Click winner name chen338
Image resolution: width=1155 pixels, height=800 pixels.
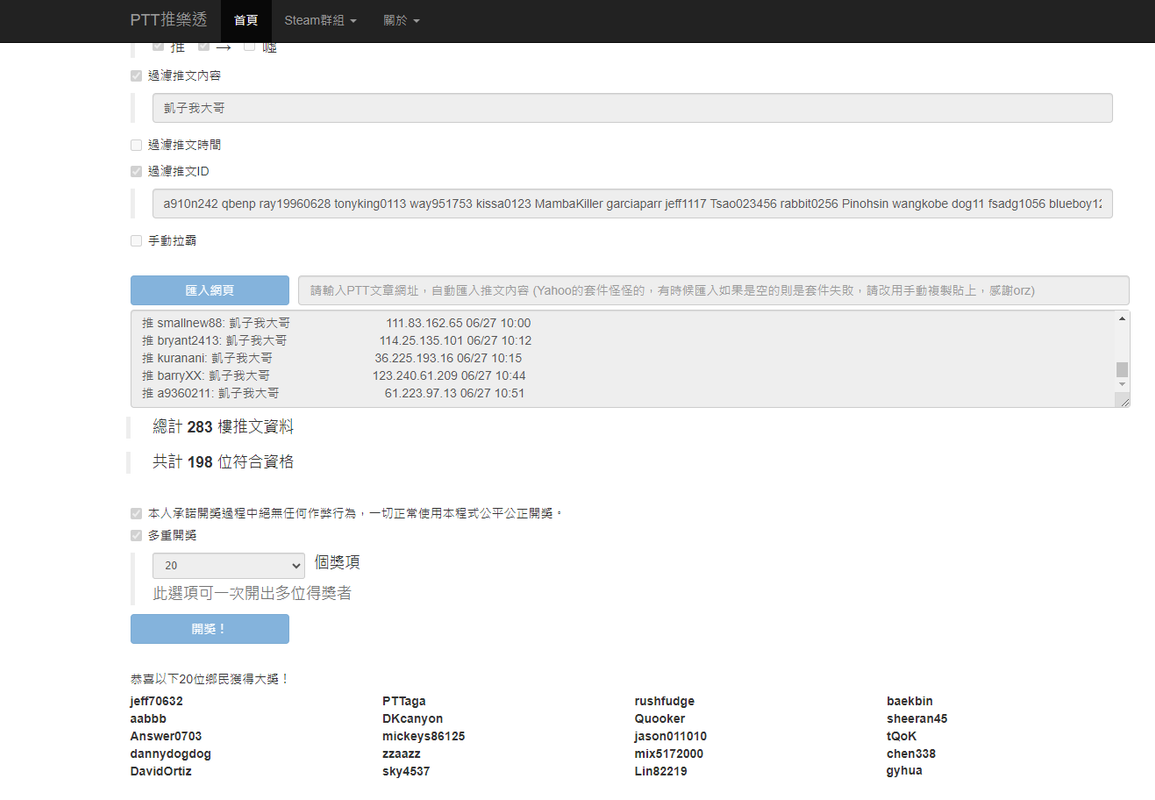[911, 754]
